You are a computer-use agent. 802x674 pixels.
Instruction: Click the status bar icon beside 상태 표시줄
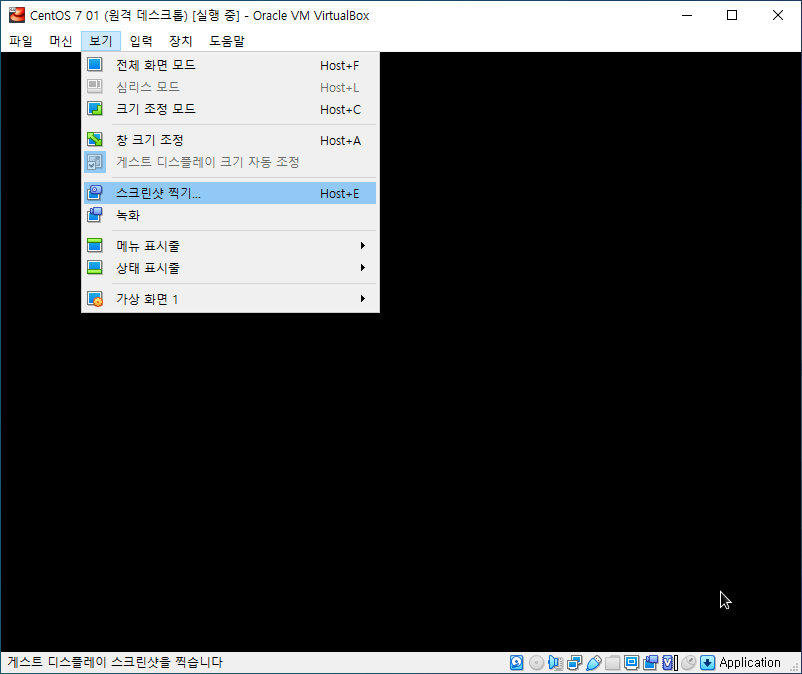[95, 267]
